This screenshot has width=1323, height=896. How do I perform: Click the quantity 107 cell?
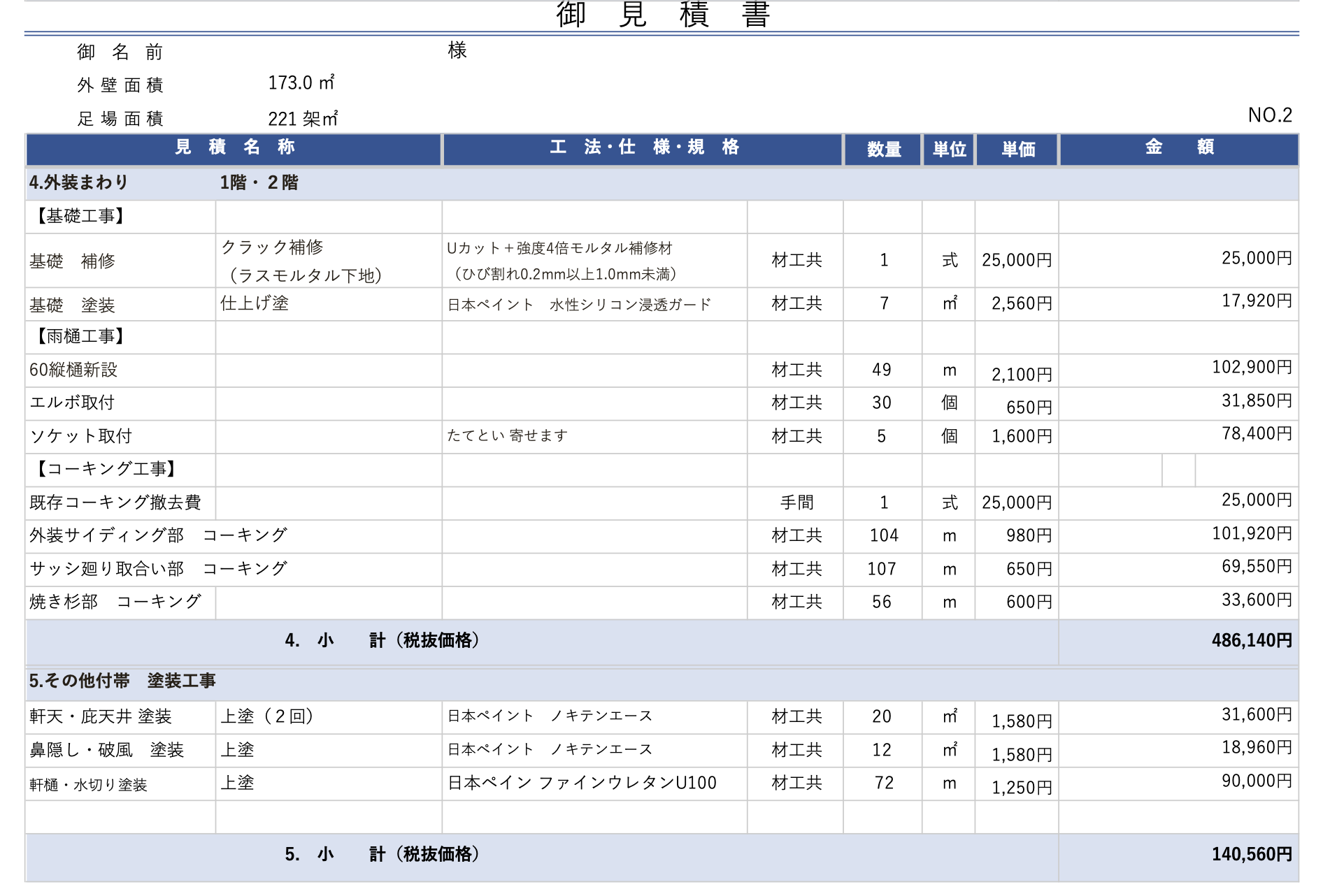tap(882, 569)
